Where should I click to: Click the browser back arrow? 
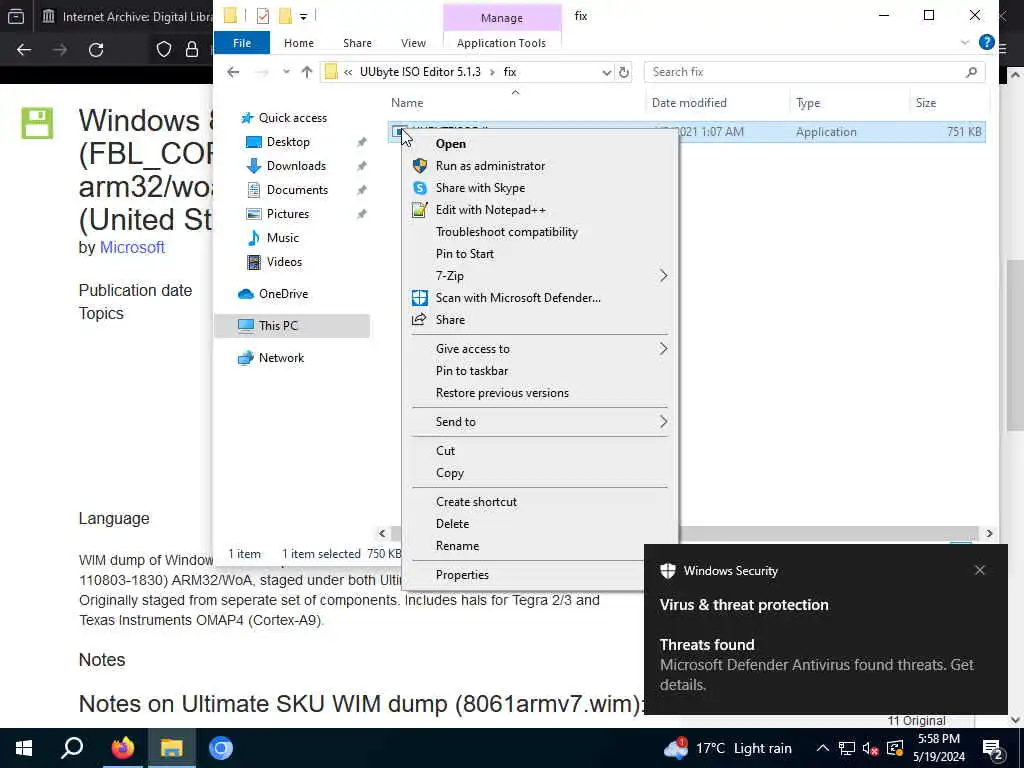tap(24, 50)
